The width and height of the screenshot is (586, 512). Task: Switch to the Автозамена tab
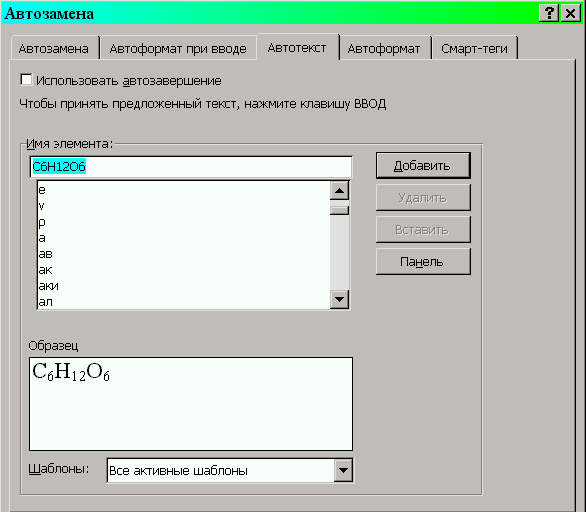53,48
